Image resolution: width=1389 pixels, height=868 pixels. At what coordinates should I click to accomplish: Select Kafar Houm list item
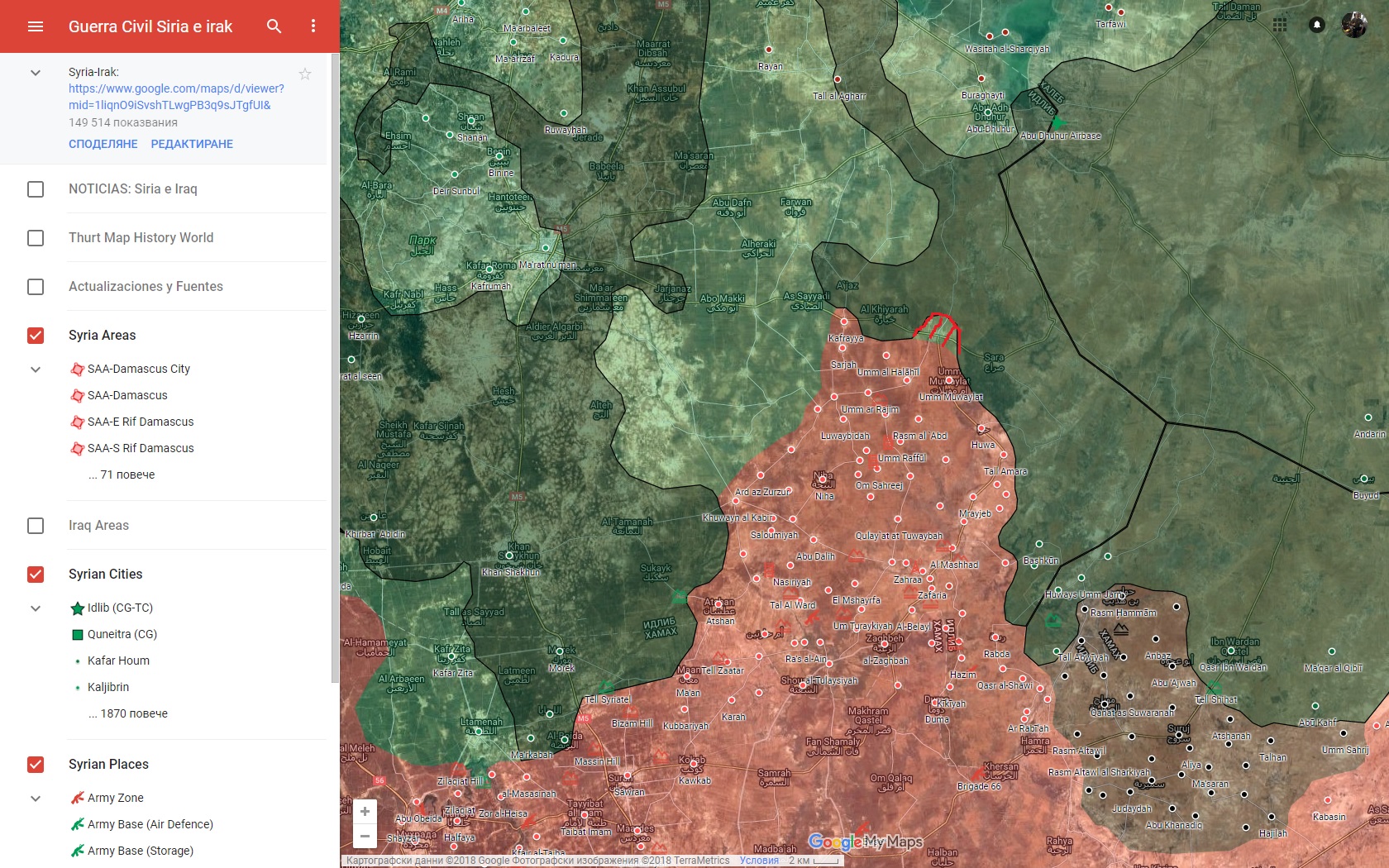tap(118, 661)
